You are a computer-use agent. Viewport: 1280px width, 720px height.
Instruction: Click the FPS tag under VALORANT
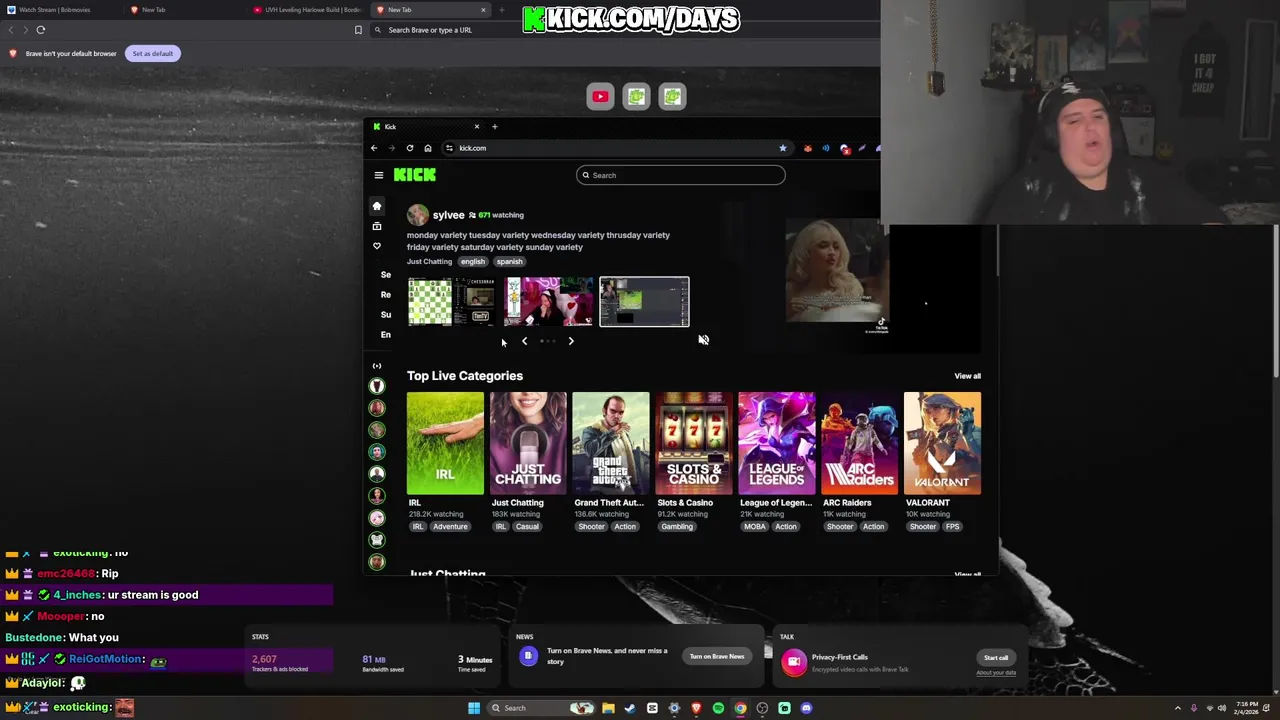point(952,527)
